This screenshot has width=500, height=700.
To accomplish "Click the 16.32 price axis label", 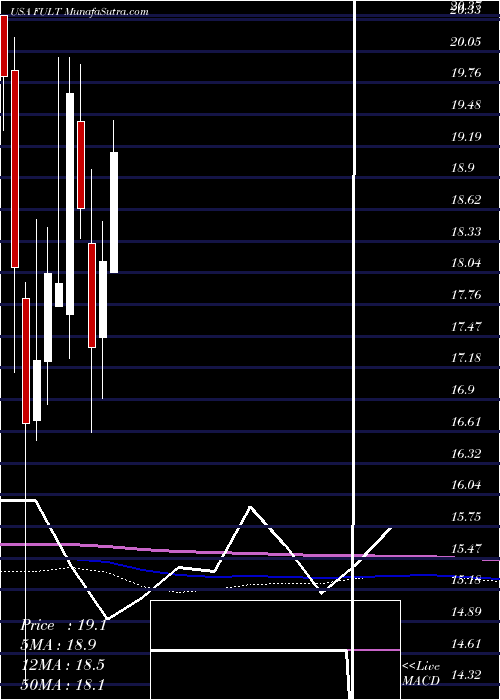I will 466,453.
